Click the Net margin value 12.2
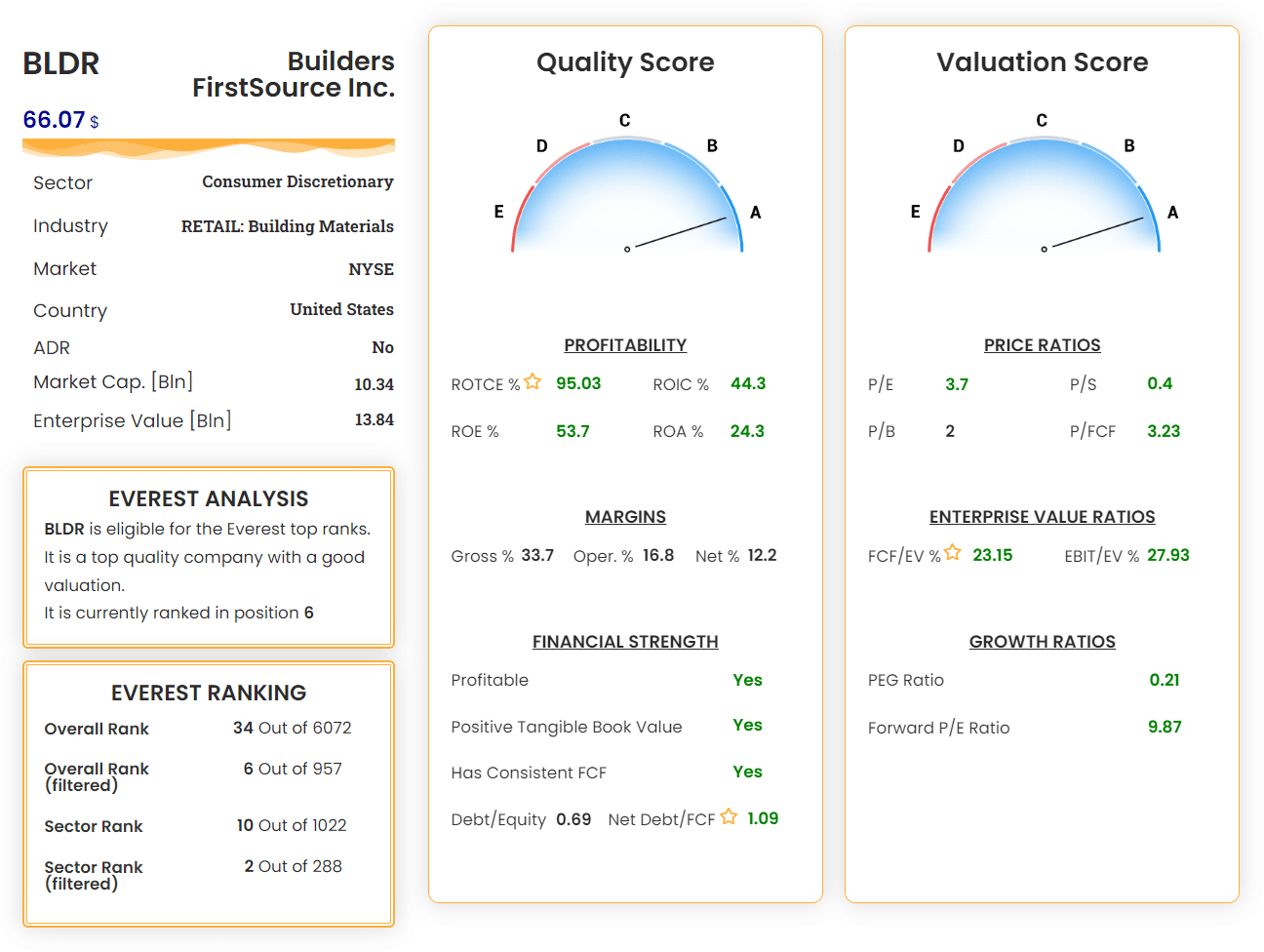This screenshot has height=952, width=1264. (763, 555)
